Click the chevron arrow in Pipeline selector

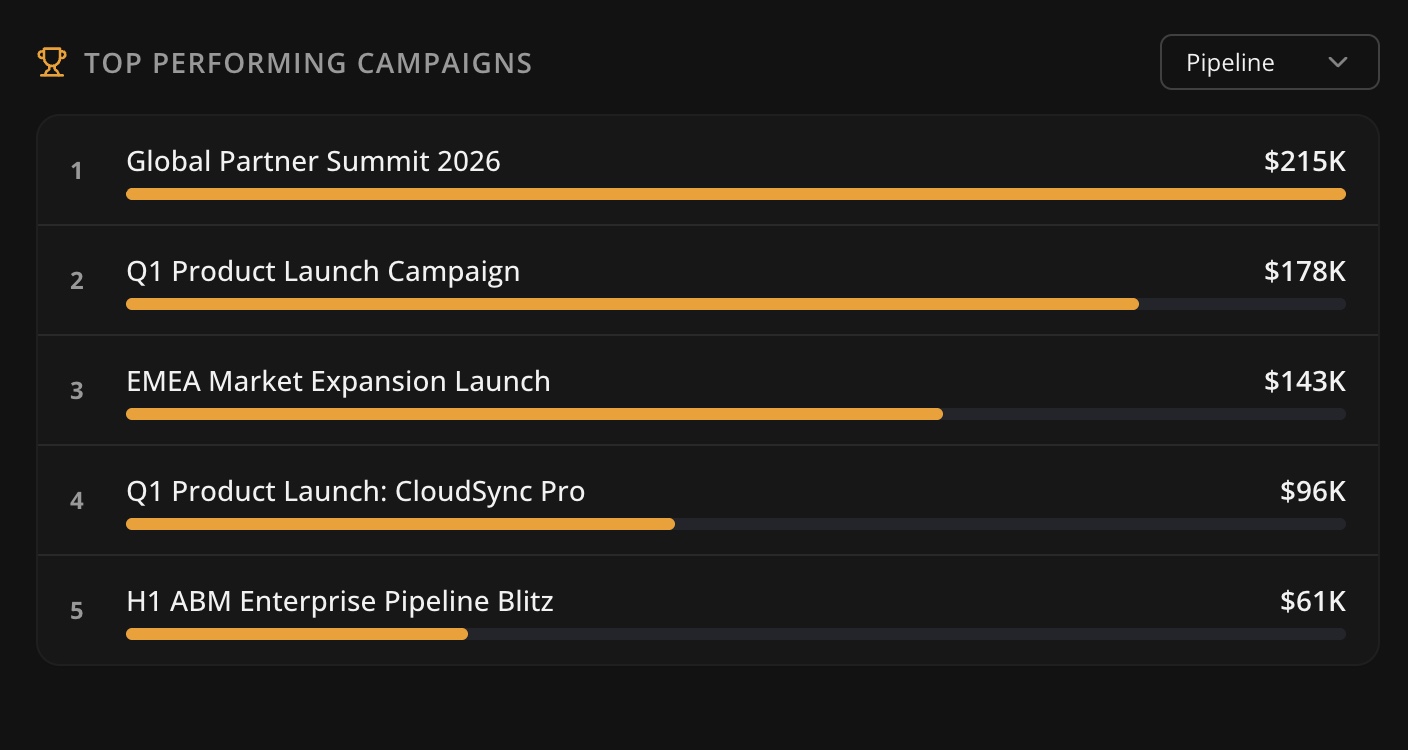(1338, 62)
